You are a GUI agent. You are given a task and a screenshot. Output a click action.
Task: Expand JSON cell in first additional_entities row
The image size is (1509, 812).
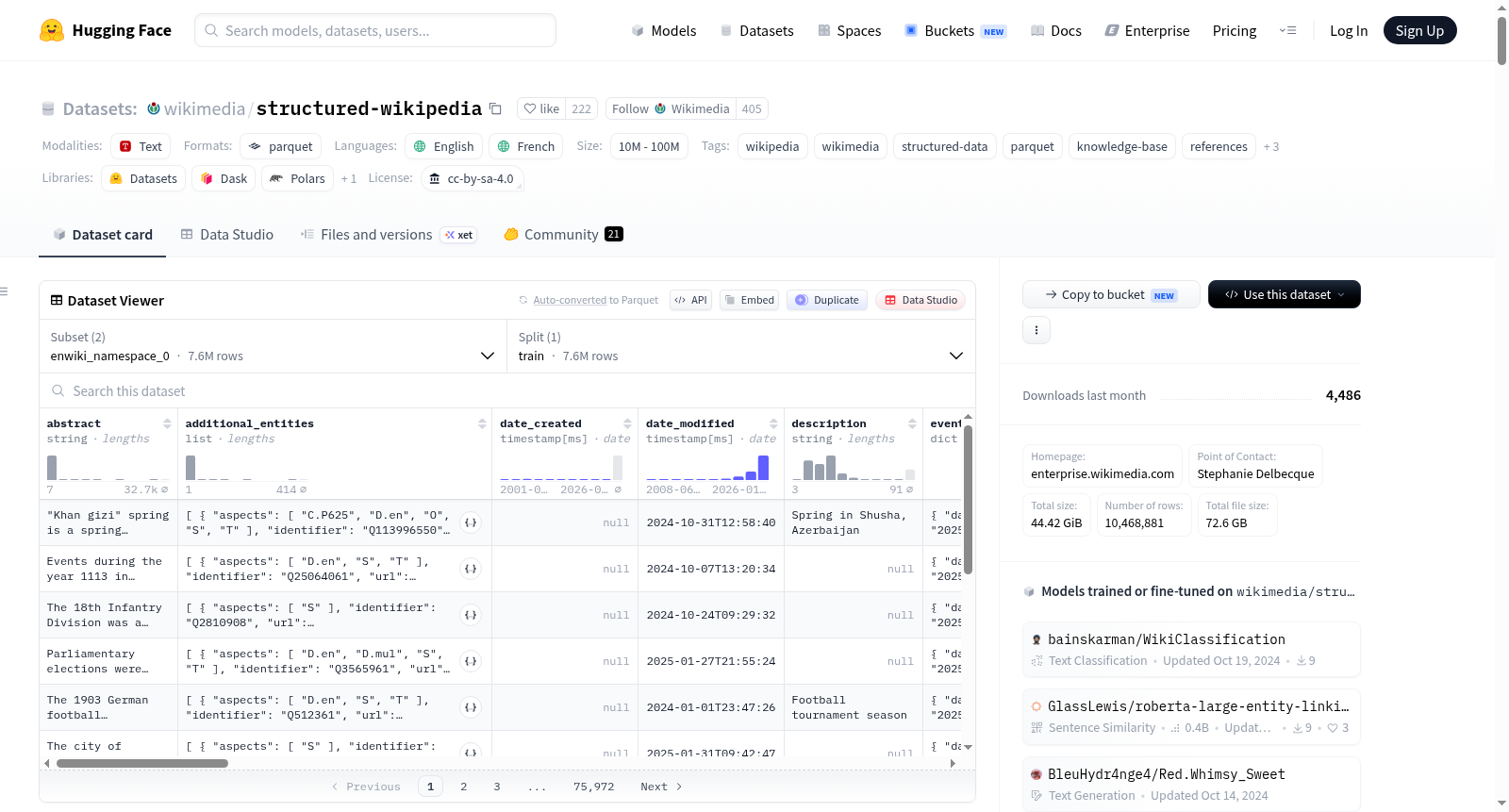[x=472, y=522]
